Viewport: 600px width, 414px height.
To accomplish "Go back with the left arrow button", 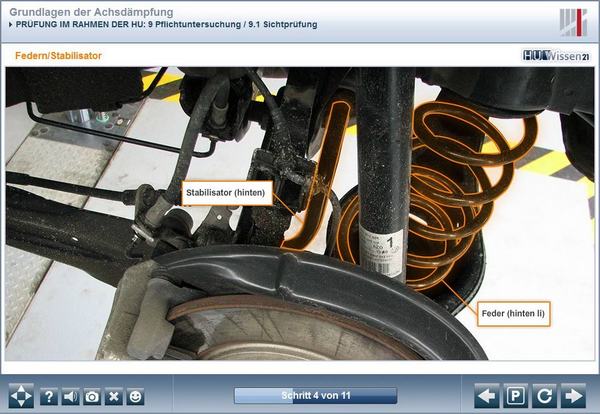I will (486, 396).
